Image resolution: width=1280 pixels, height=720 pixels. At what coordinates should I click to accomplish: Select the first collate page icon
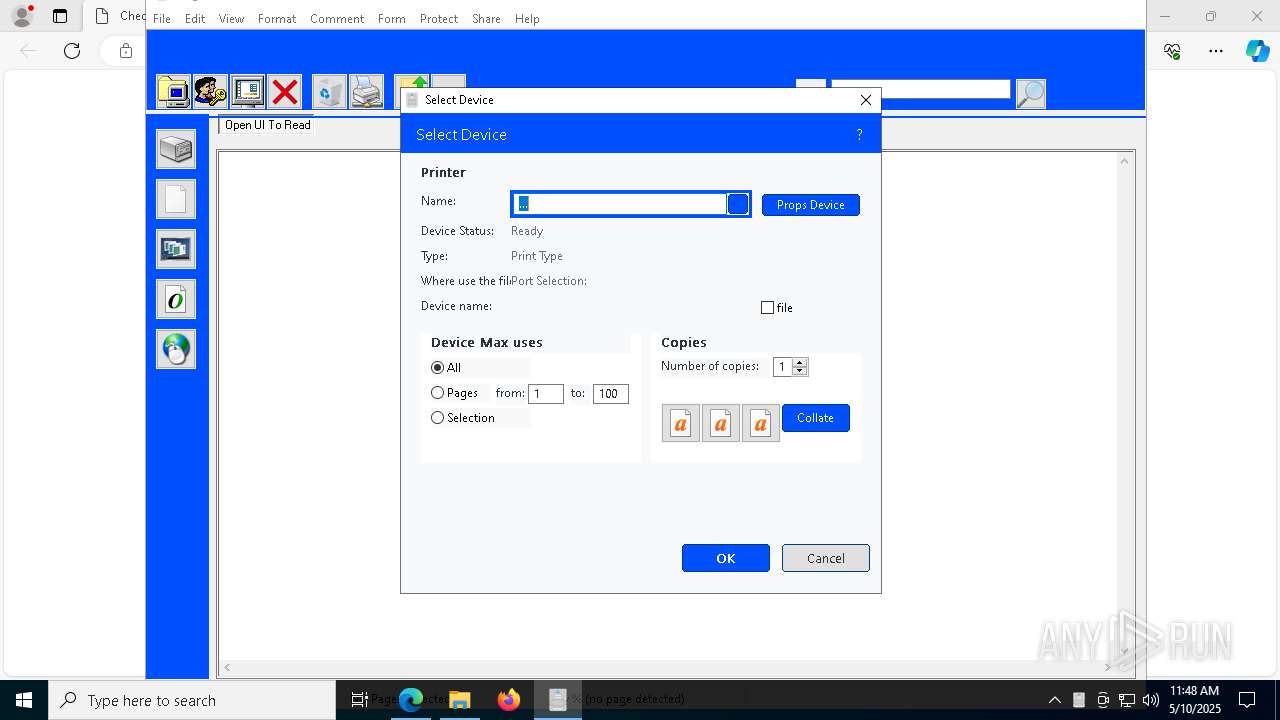click(x=681, y=423)
